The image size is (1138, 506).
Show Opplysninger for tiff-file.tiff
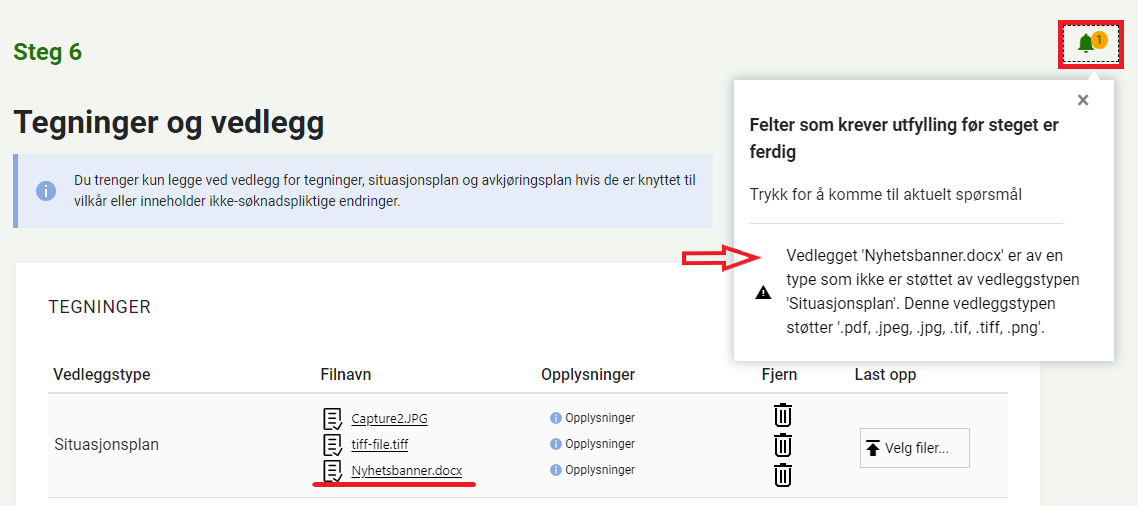coord(593,444)
